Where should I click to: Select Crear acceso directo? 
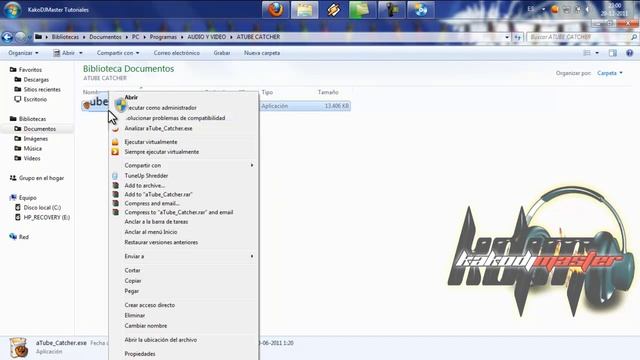click(150, 305)
